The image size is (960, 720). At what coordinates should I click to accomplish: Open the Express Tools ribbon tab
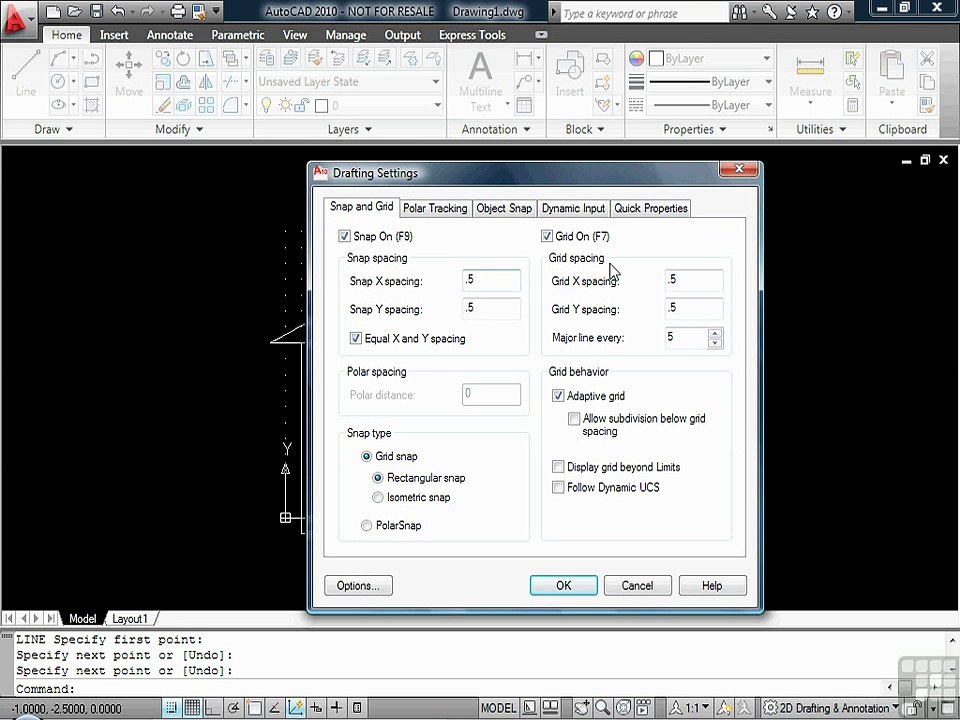(472, 35)
